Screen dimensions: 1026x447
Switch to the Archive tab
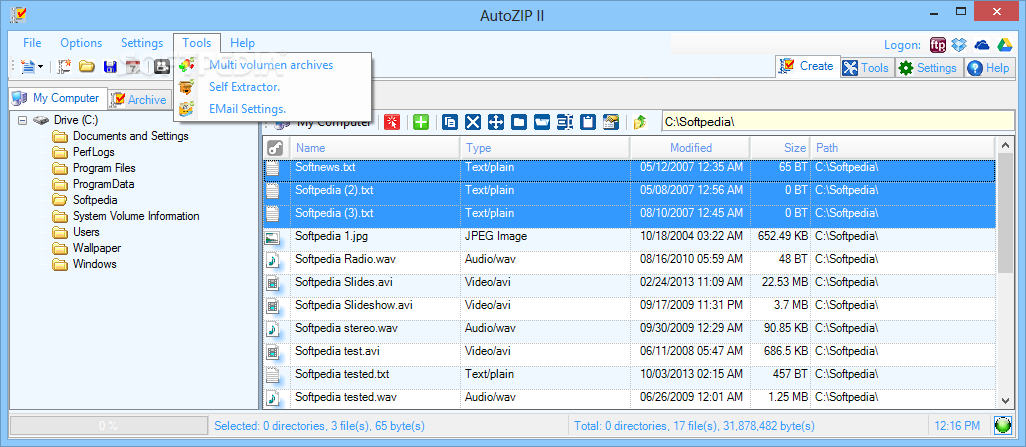pos(139,99)
